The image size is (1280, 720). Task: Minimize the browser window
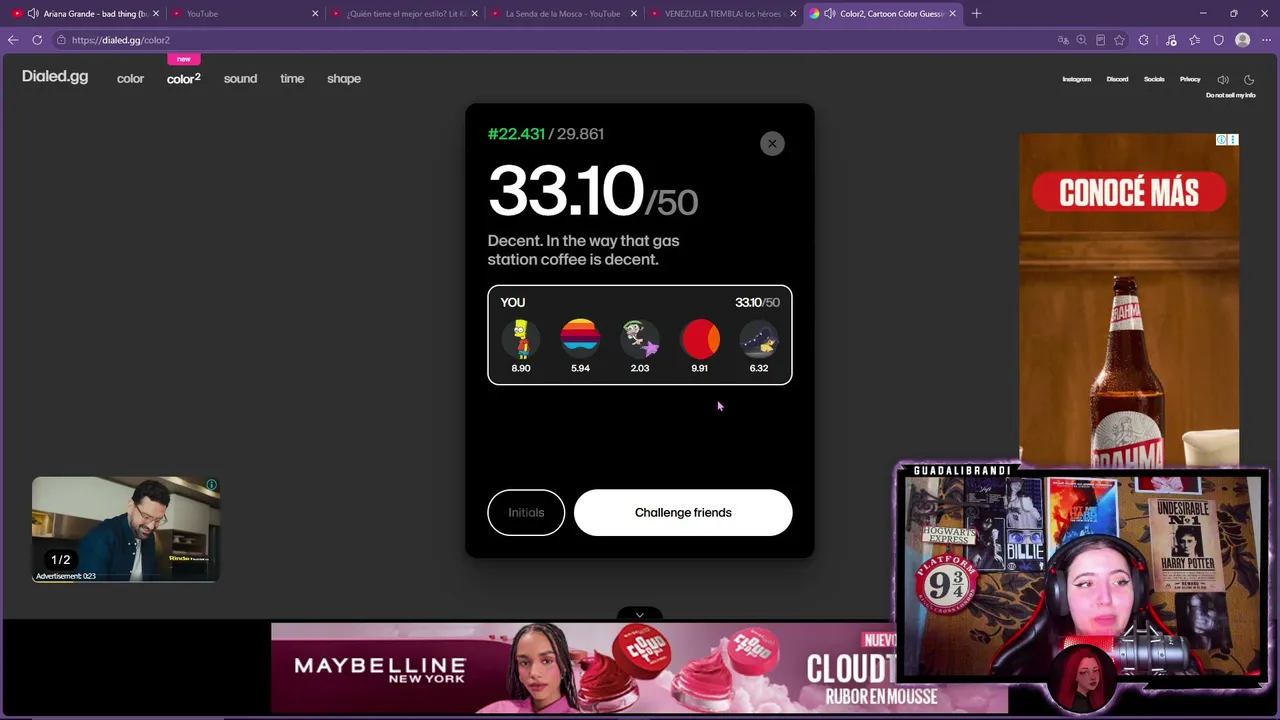coord(1203,14)
